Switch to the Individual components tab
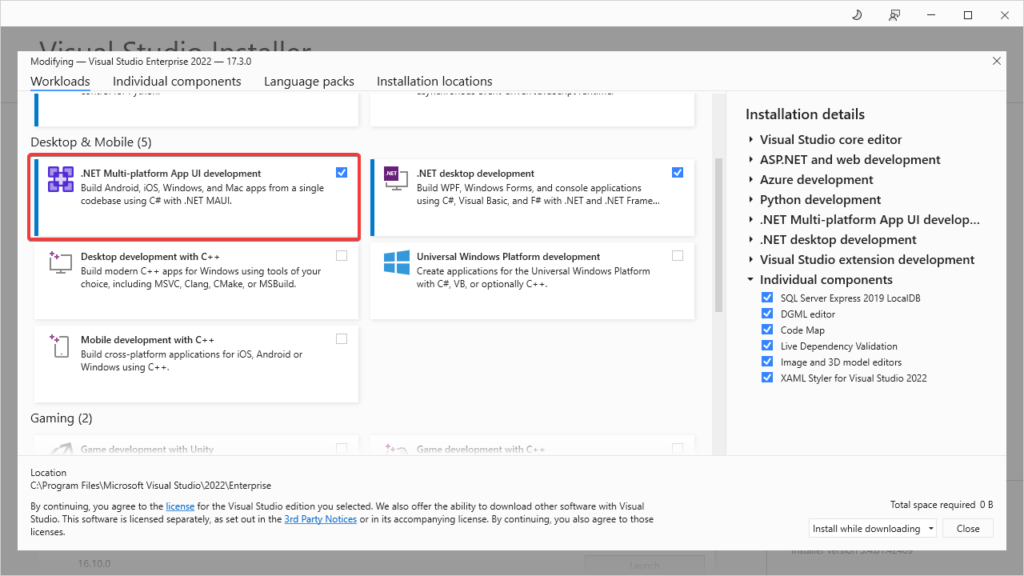Screen dimensions: 1024x576 [x=177, y=81]
